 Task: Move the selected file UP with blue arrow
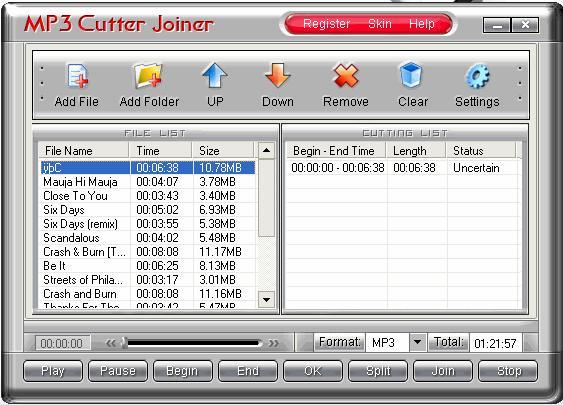click(215, 75)
